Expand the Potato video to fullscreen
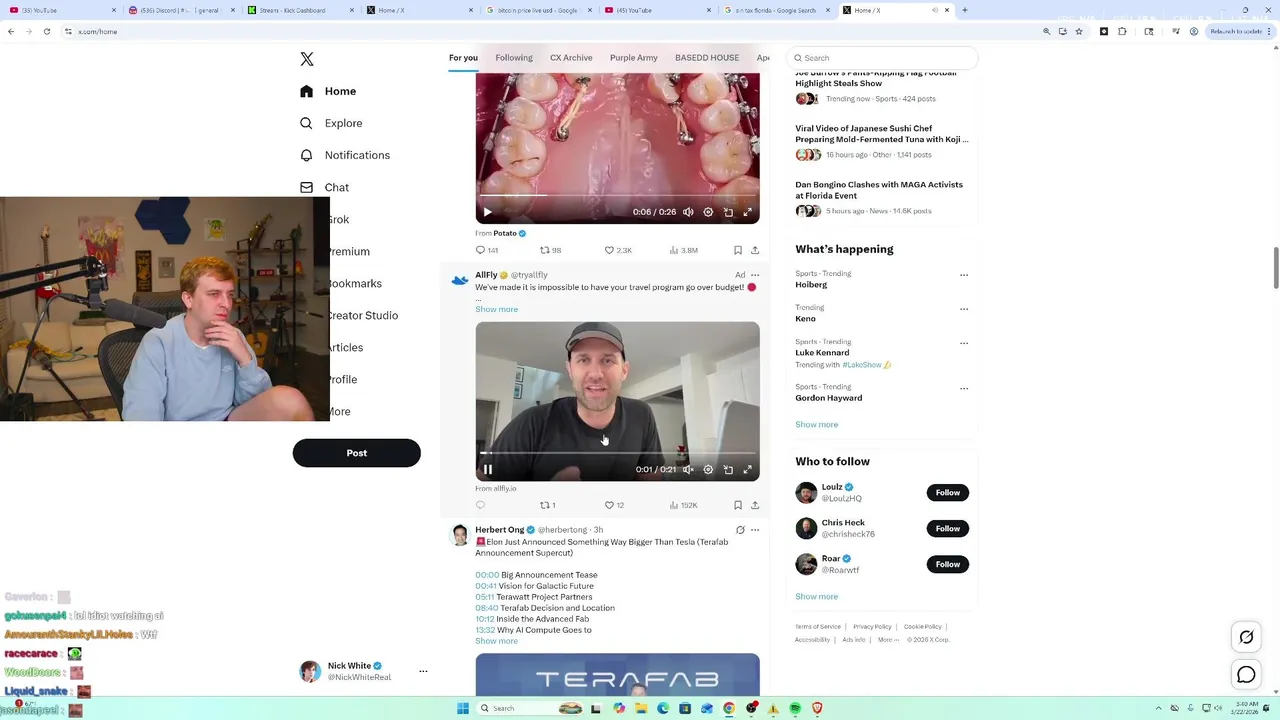 [747, 212]
